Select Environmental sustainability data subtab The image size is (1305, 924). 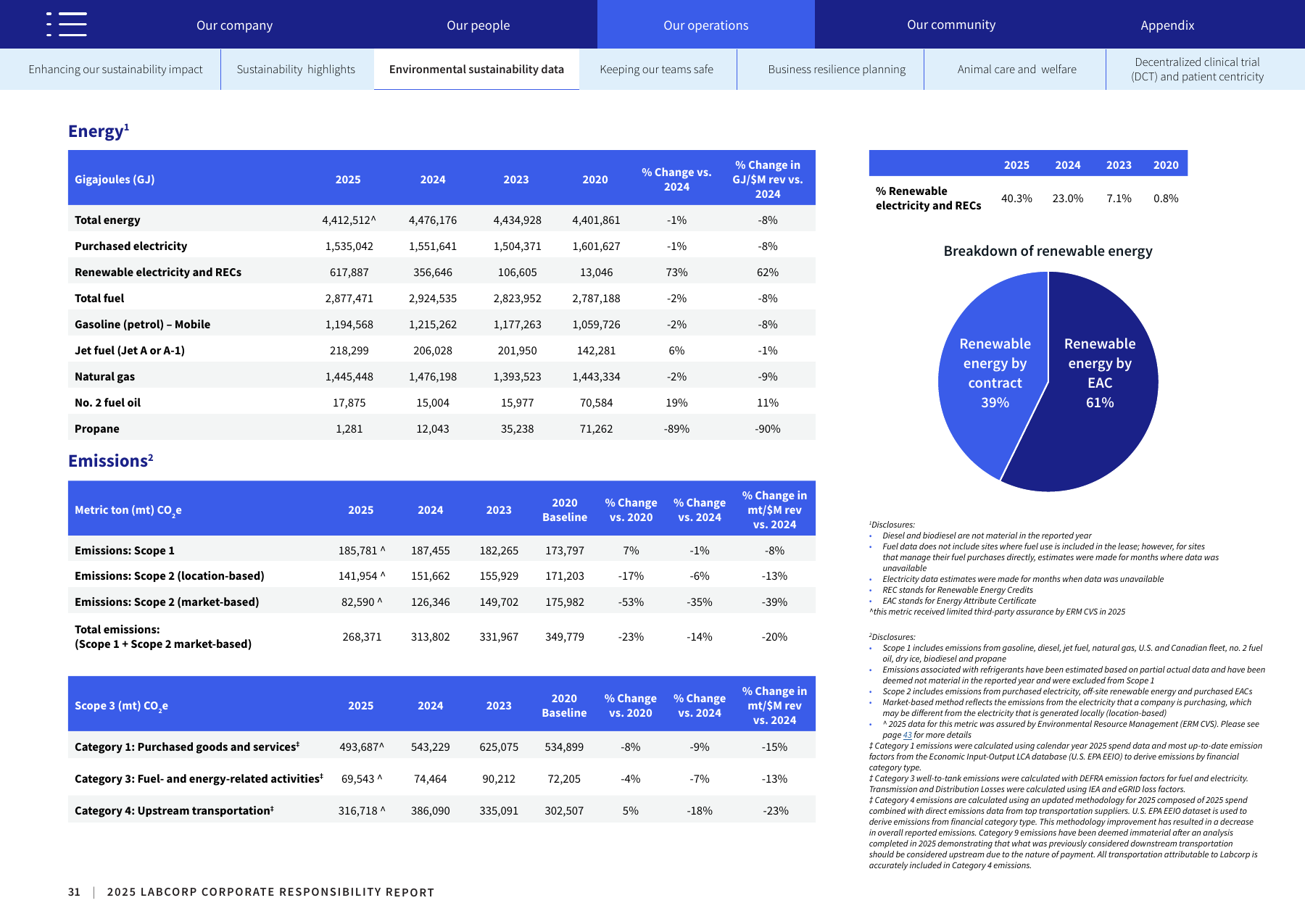coord(476,70)
